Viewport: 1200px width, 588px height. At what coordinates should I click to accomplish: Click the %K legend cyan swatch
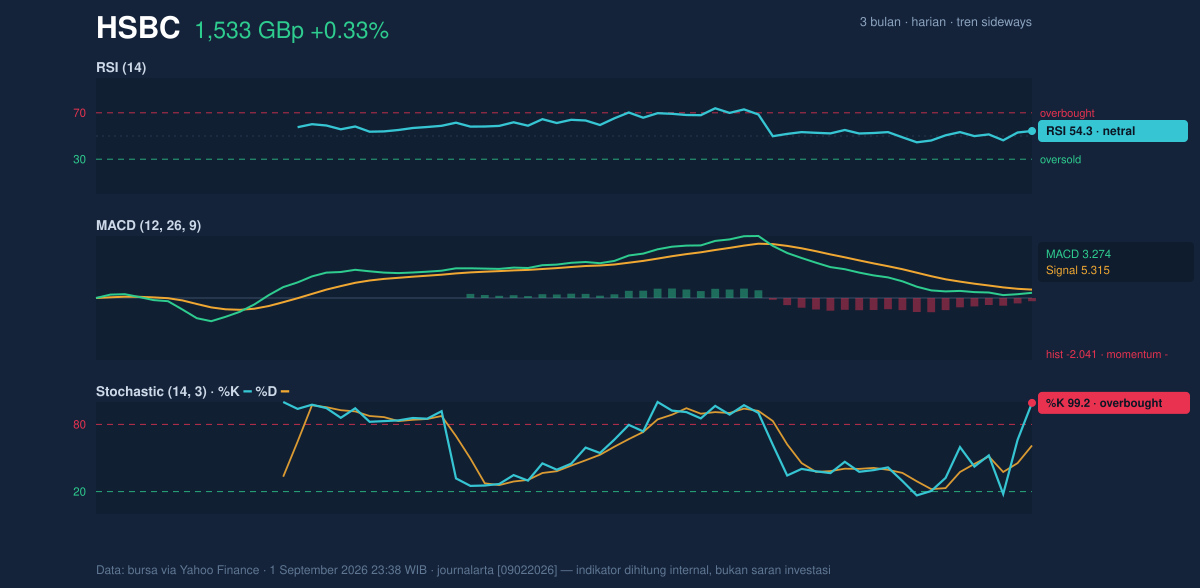[248, 391]
